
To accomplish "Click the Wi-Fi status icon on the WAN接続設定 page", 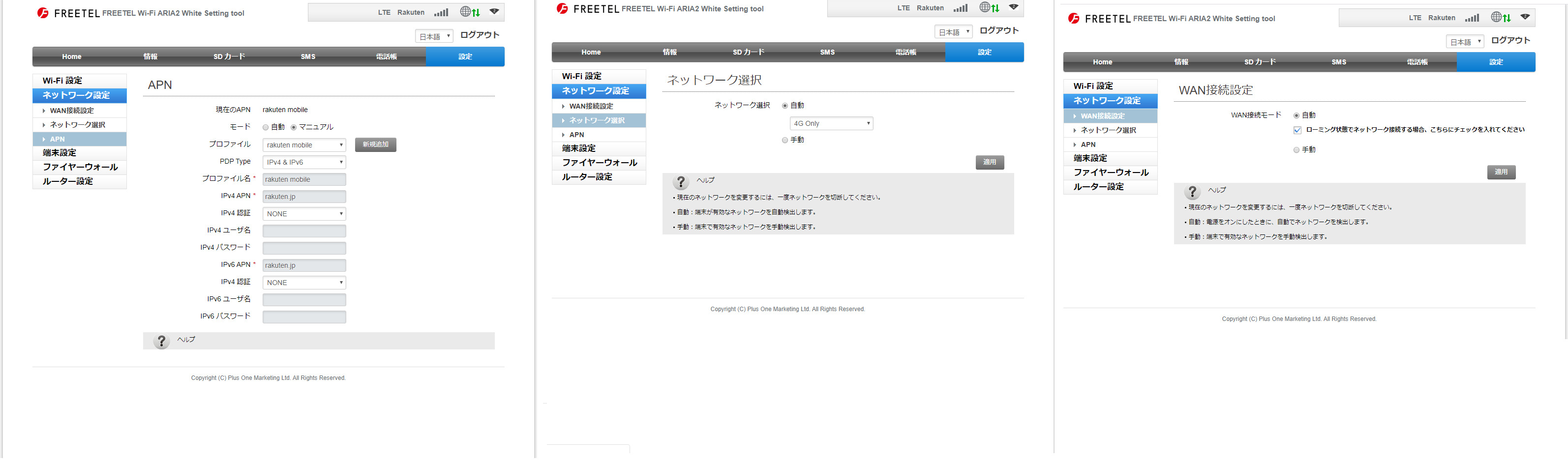I will coord(1525,17).
